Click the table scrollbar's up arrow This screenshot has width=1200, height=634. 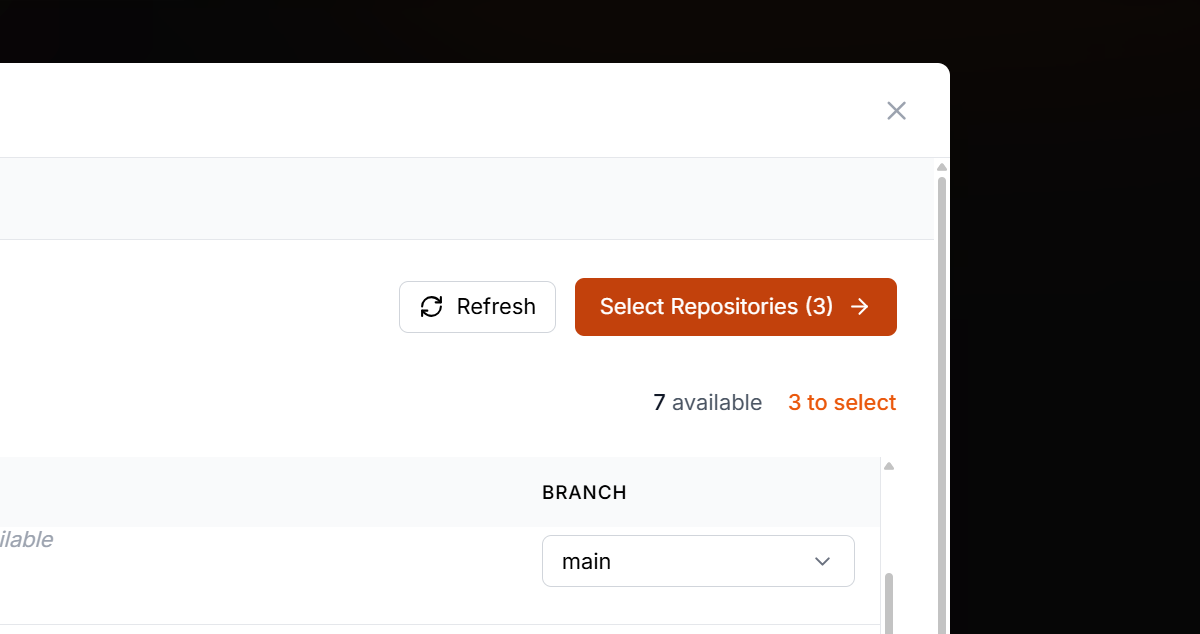tap(888, 465)
